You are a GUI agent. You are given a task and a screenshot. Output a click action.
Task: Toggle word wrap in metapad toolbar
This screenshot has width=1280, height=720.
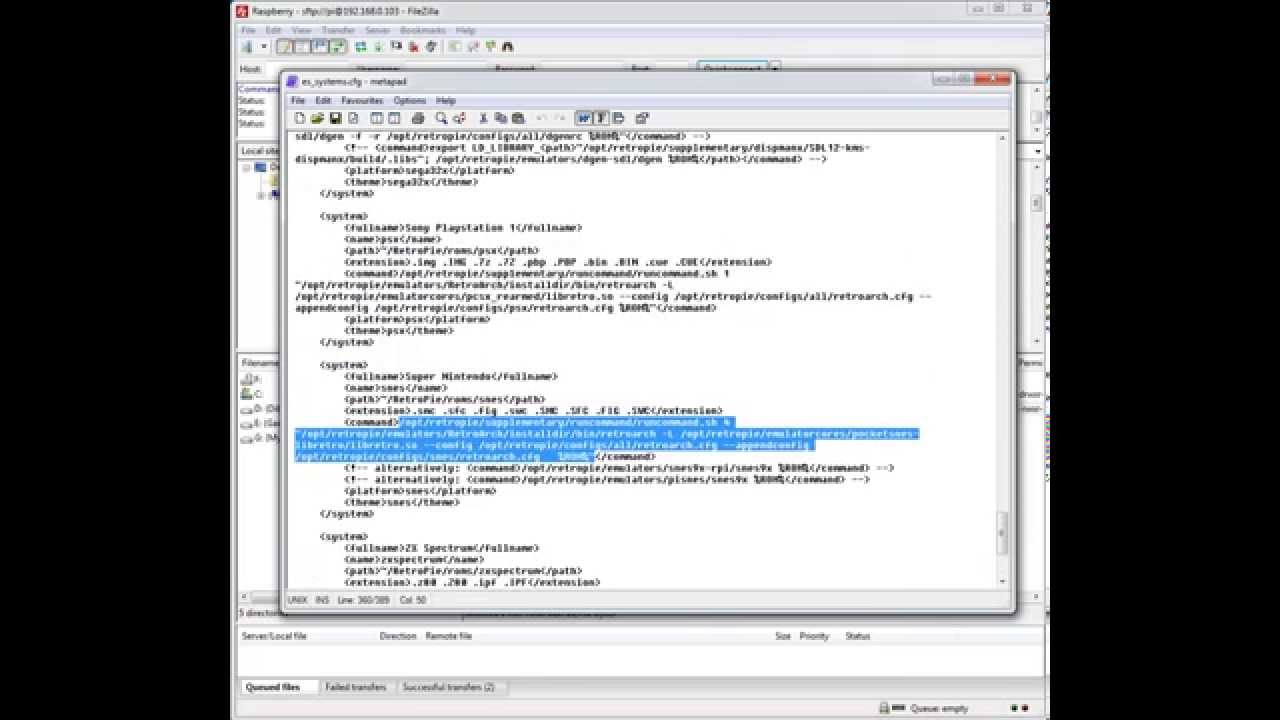pos(584,118)
